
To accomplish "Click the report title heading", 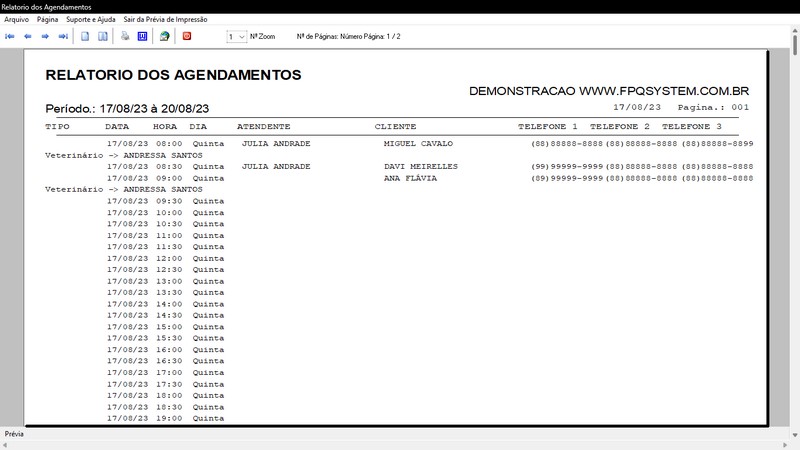I will click(x=173, y=75).
